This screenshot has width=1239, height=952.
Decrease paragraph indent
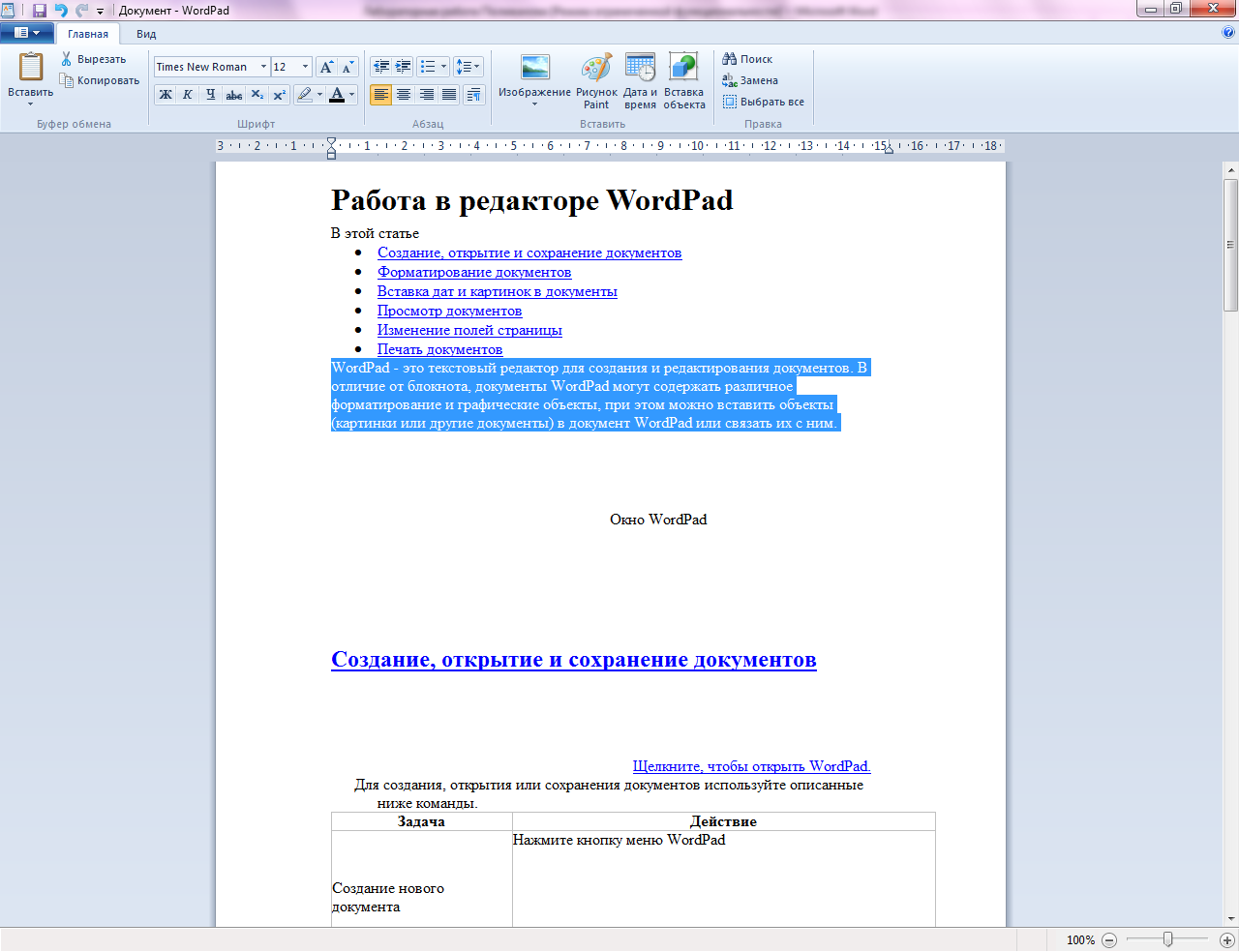pyautogui.click(x=381, y=67)
